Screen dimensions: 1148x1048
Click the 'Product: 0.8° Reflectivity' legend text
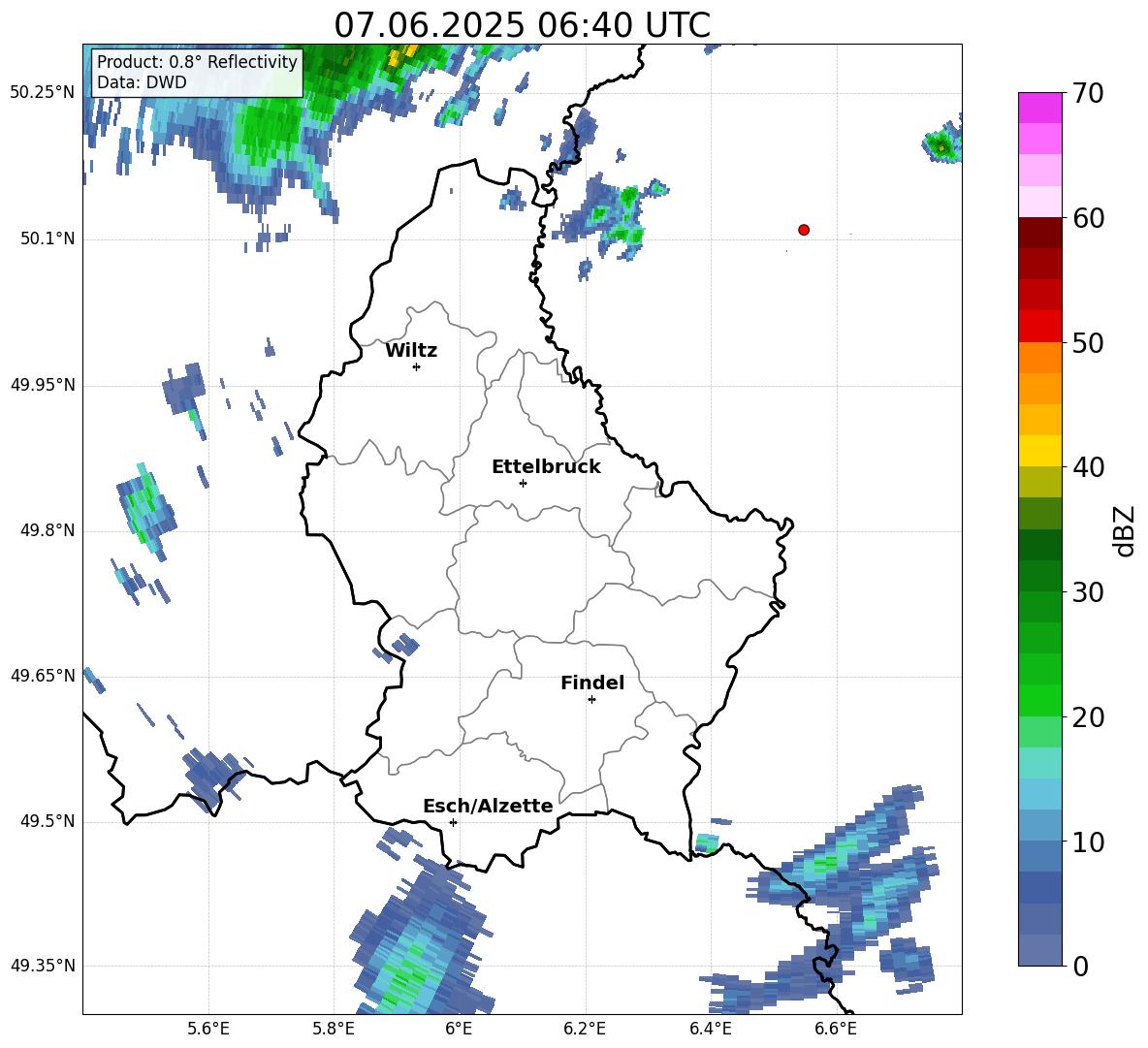197,61
